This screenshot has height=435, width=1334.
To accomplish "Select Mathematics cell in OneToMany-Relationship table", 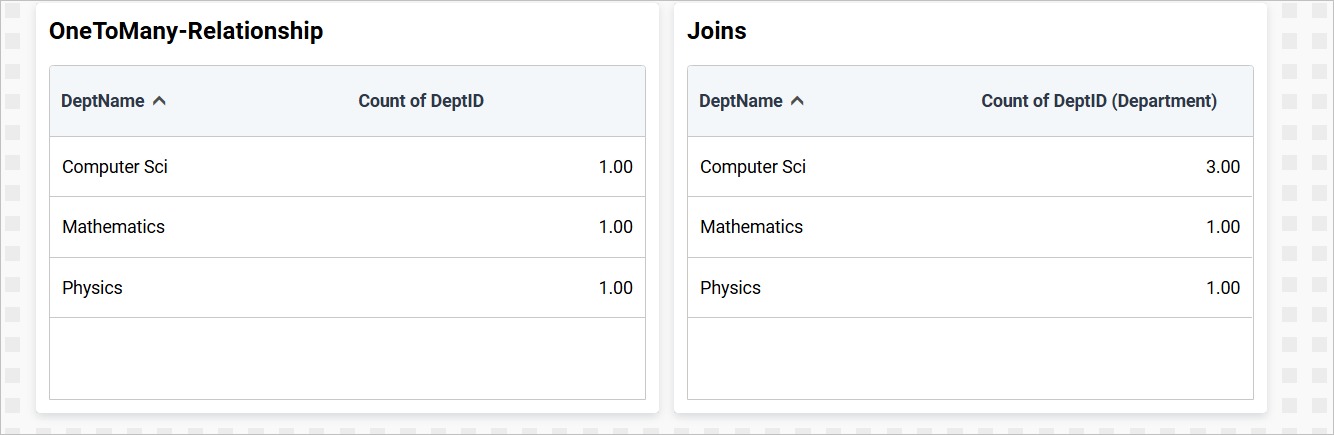I will click(113, 227).
